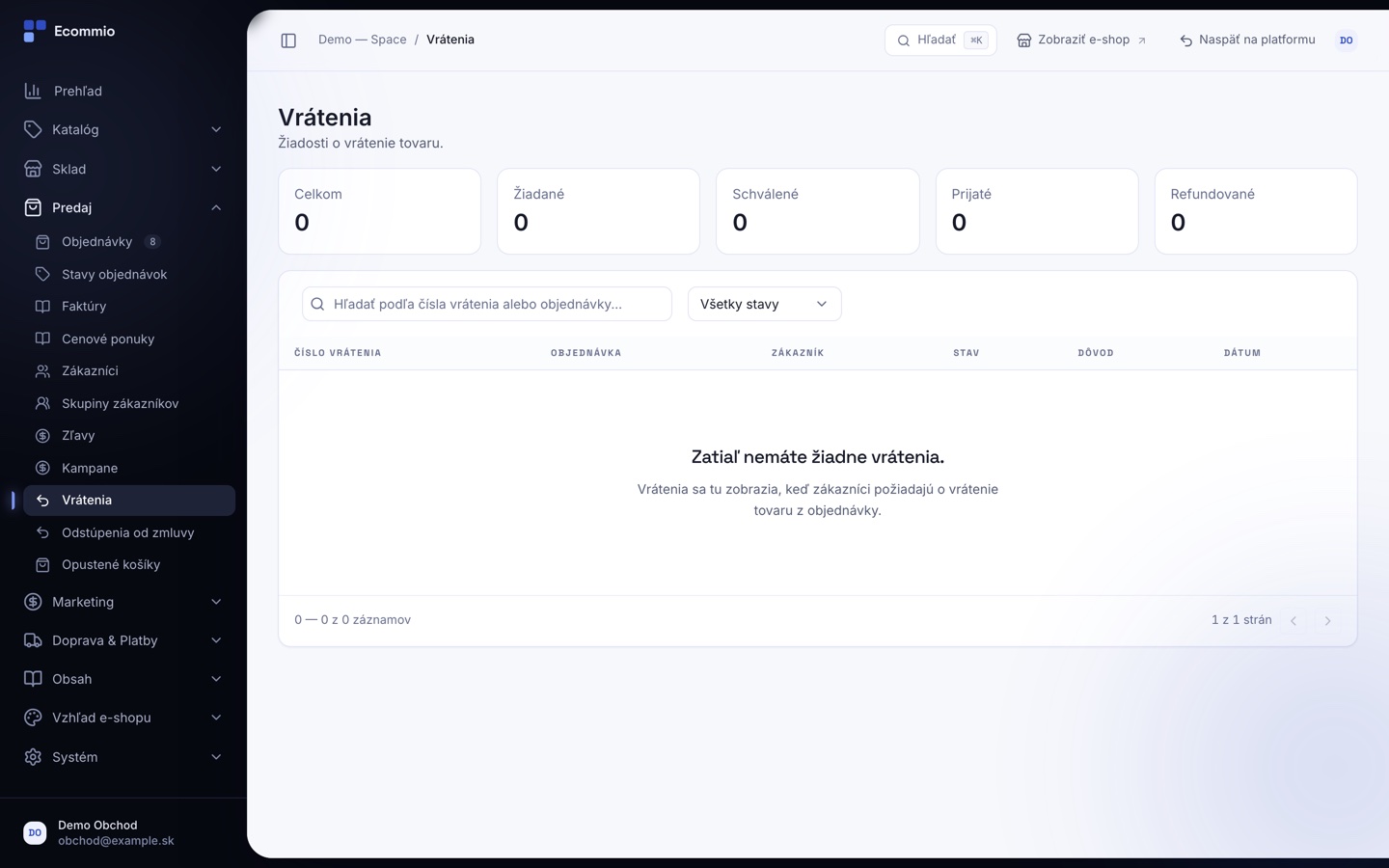Click Zobraziť e-shop link

pyautogui.click(x=1081, y=41)
